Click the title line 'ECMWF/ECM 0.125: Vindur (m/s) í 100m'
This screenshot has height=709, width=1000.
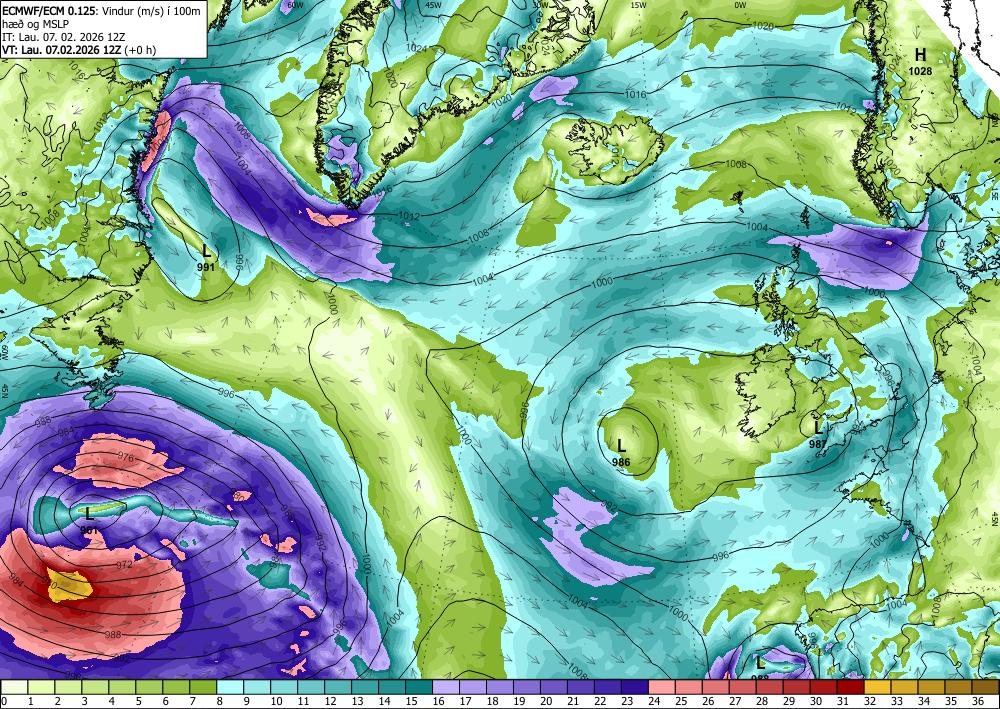point(101,10)
